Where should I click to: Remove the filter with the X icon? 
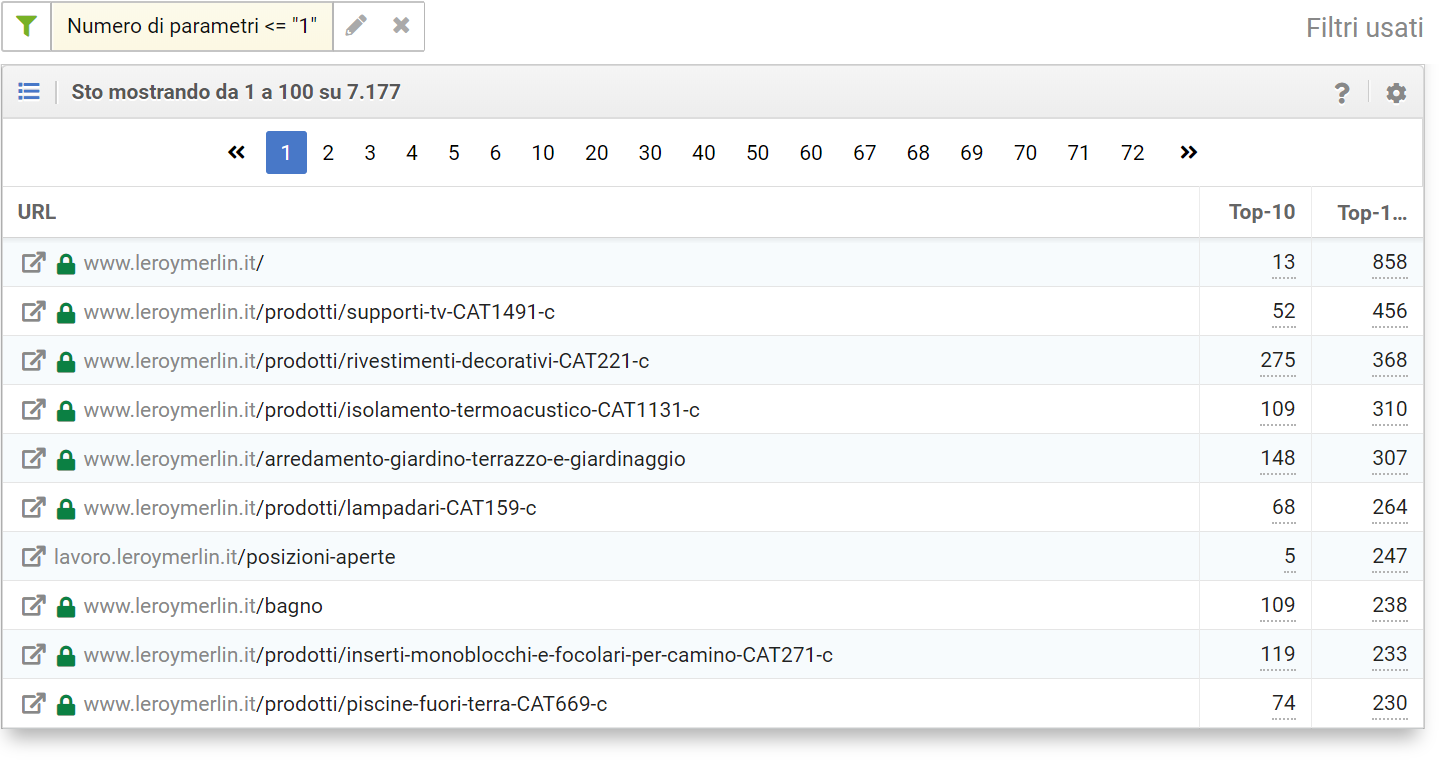click(x=401, y=26)
